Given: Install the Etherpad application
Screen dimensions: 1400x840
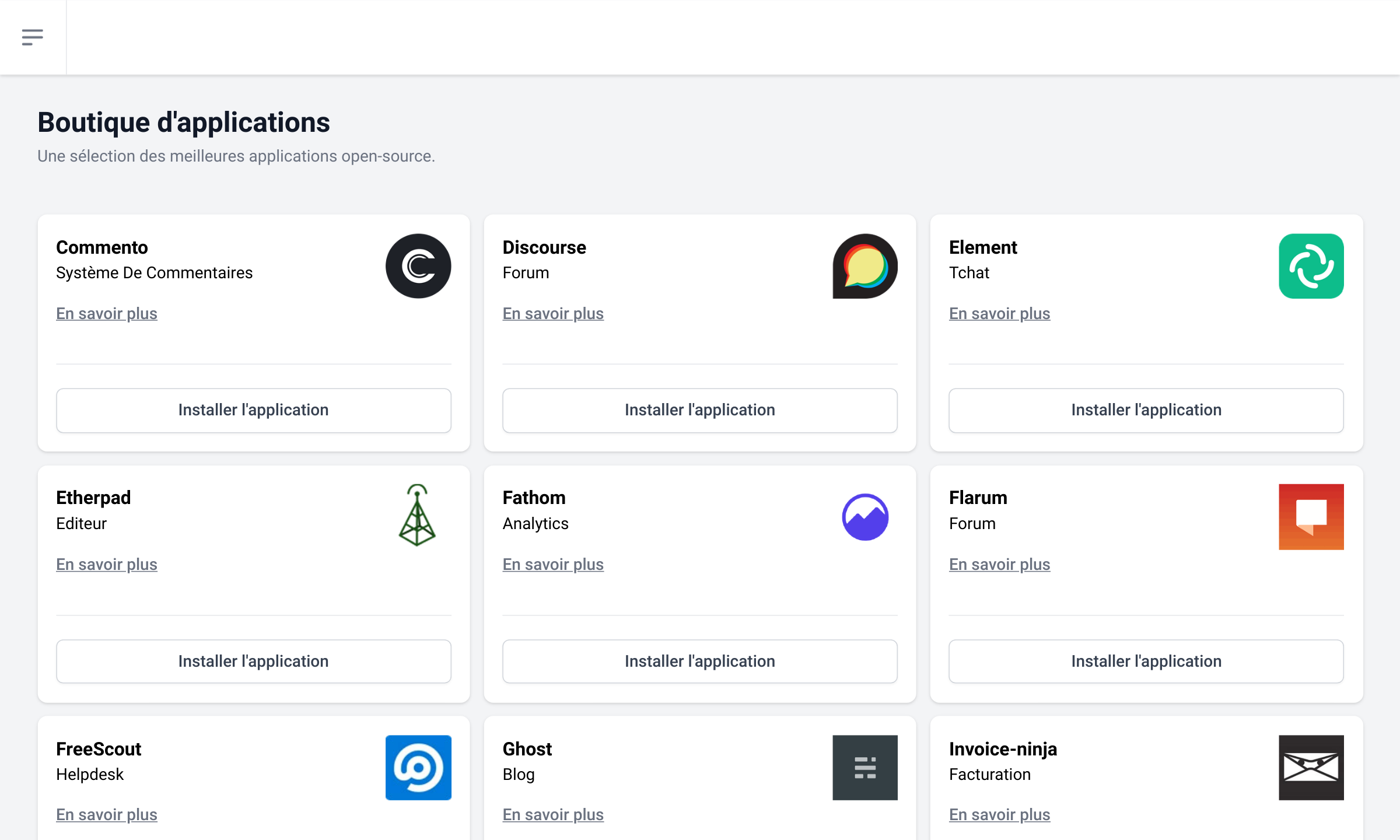Looking at the screenshot, I should [x=253, y=661].
